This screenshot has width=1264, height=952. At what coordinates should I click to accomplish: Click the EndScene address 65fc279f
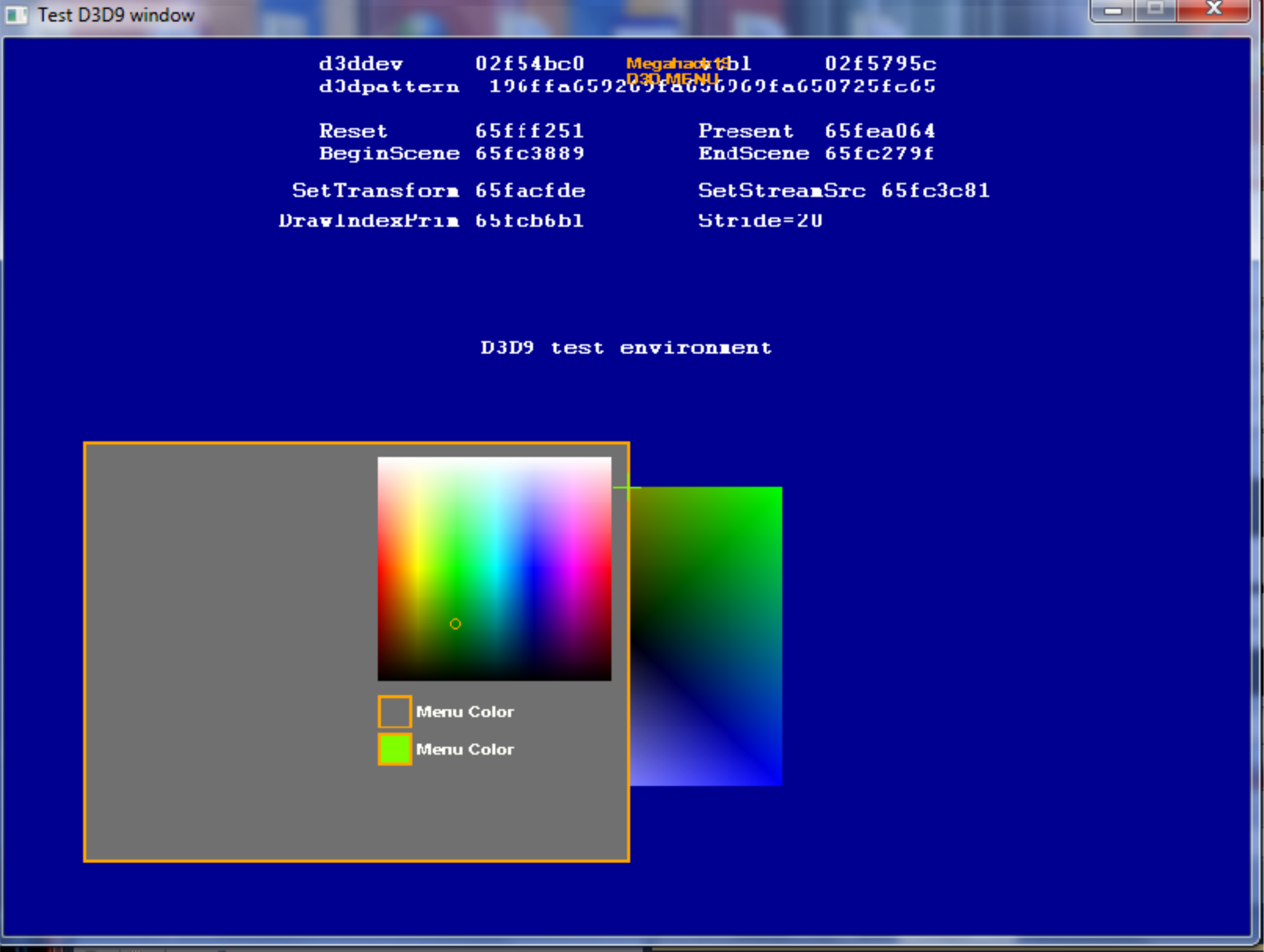[x=879, y=153]
